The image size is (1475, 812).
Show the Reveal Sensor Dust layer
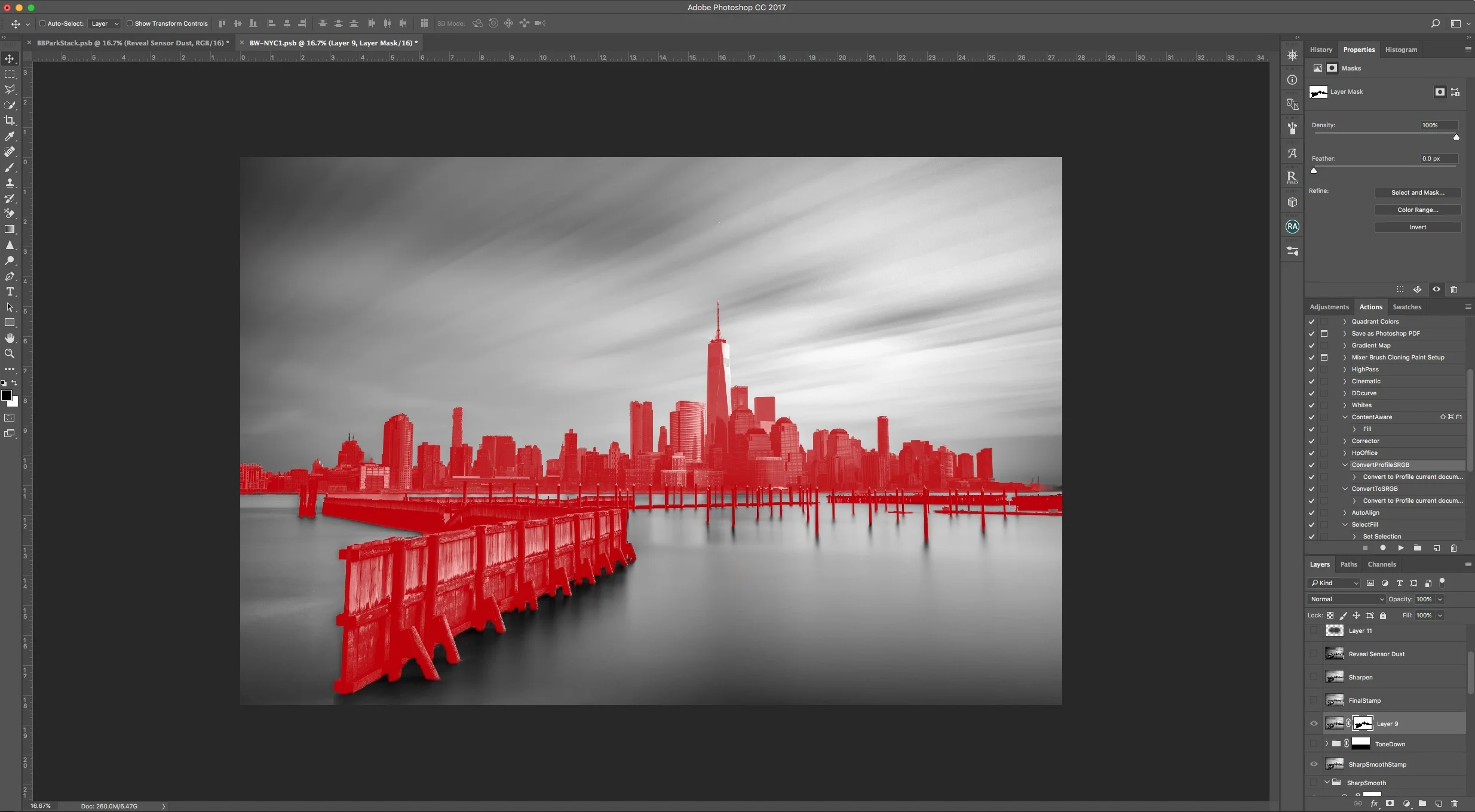(x=1314, y=654)
